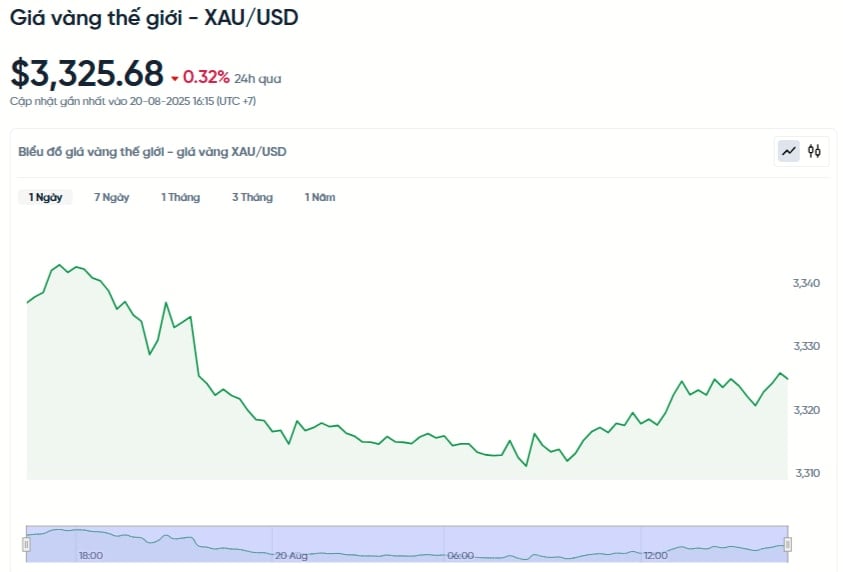The image size is (843, 572).
Task: Click the right range slider handle
Action: (x=788, y=545)
